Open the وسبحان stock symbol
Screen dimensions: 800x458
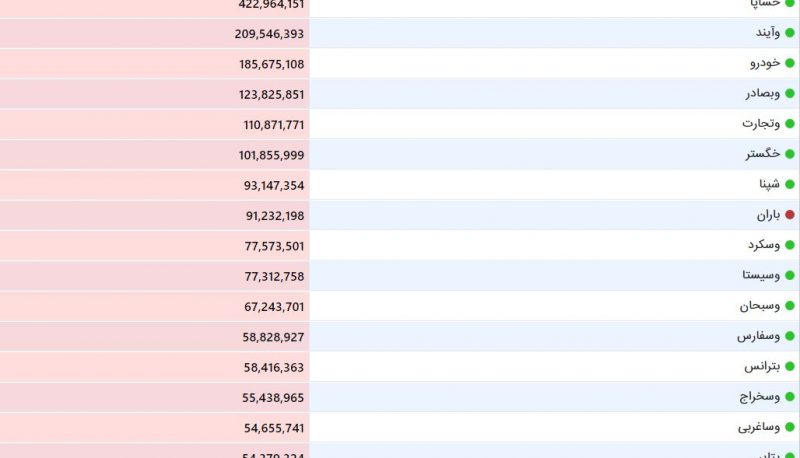760,306
